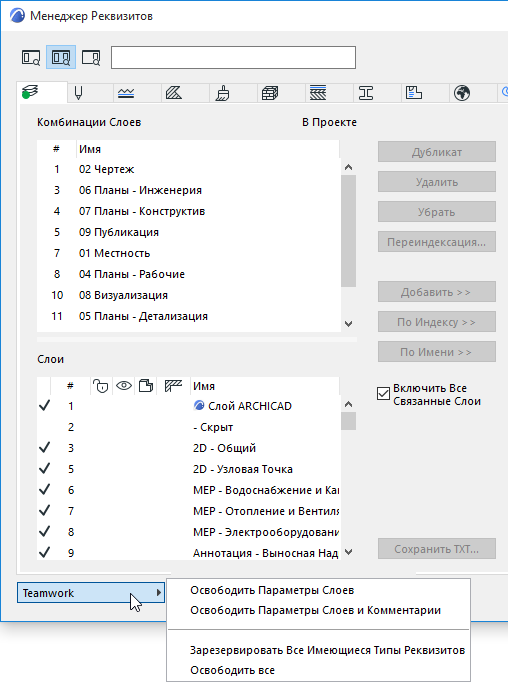Select the MEP - Электрооборудование layer
This screenshot has height=682, width=508.
188,532
